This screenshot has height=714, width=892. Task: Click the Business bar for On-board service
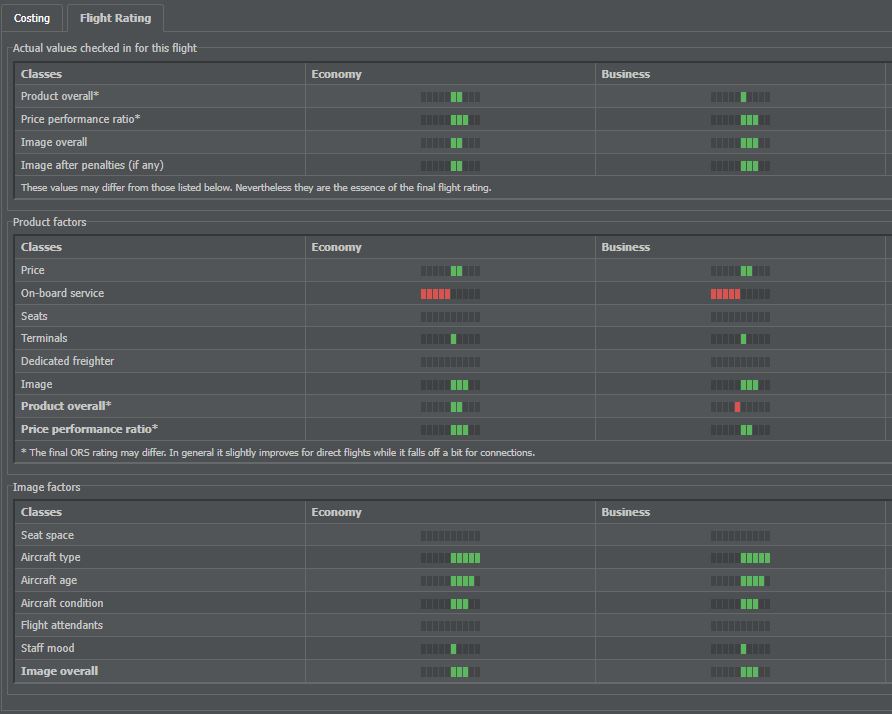click(740, 294)
